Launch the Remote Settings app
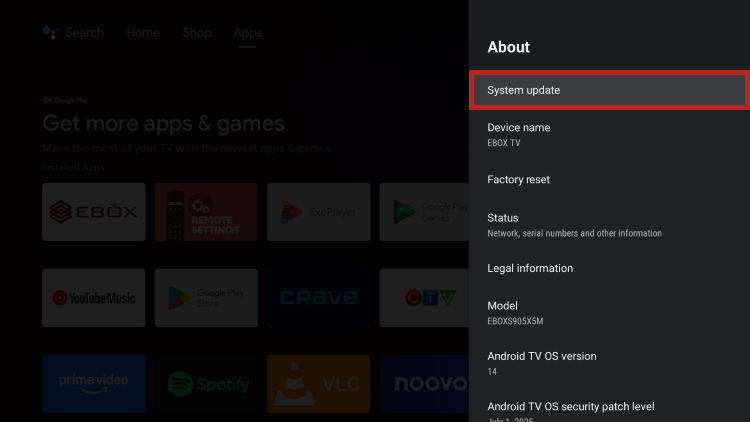Screen dimensions: 750x422 click(x=206, y=212)
